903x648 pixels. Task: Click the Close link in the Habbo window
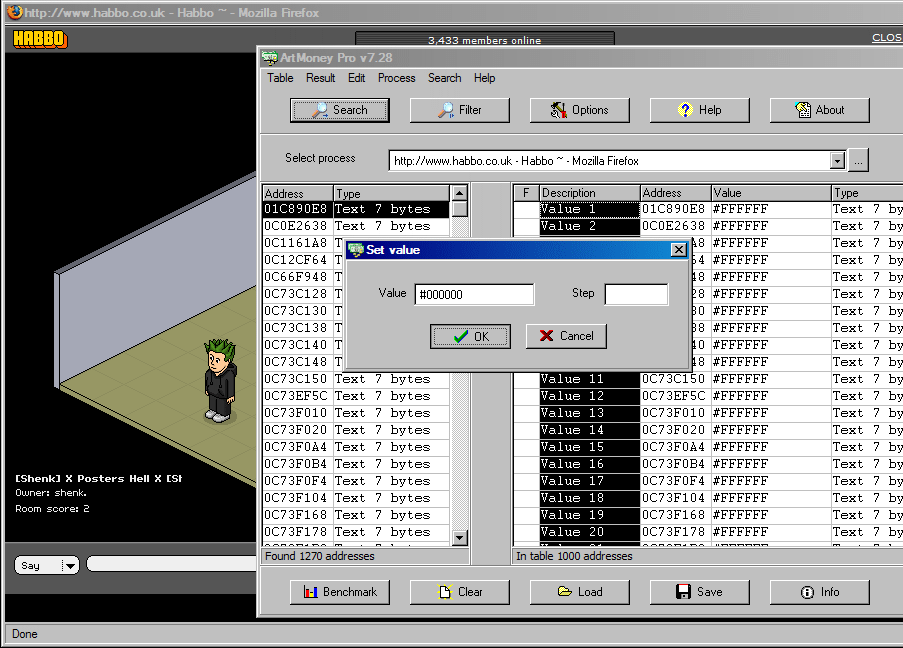click(x=887, y=37)
